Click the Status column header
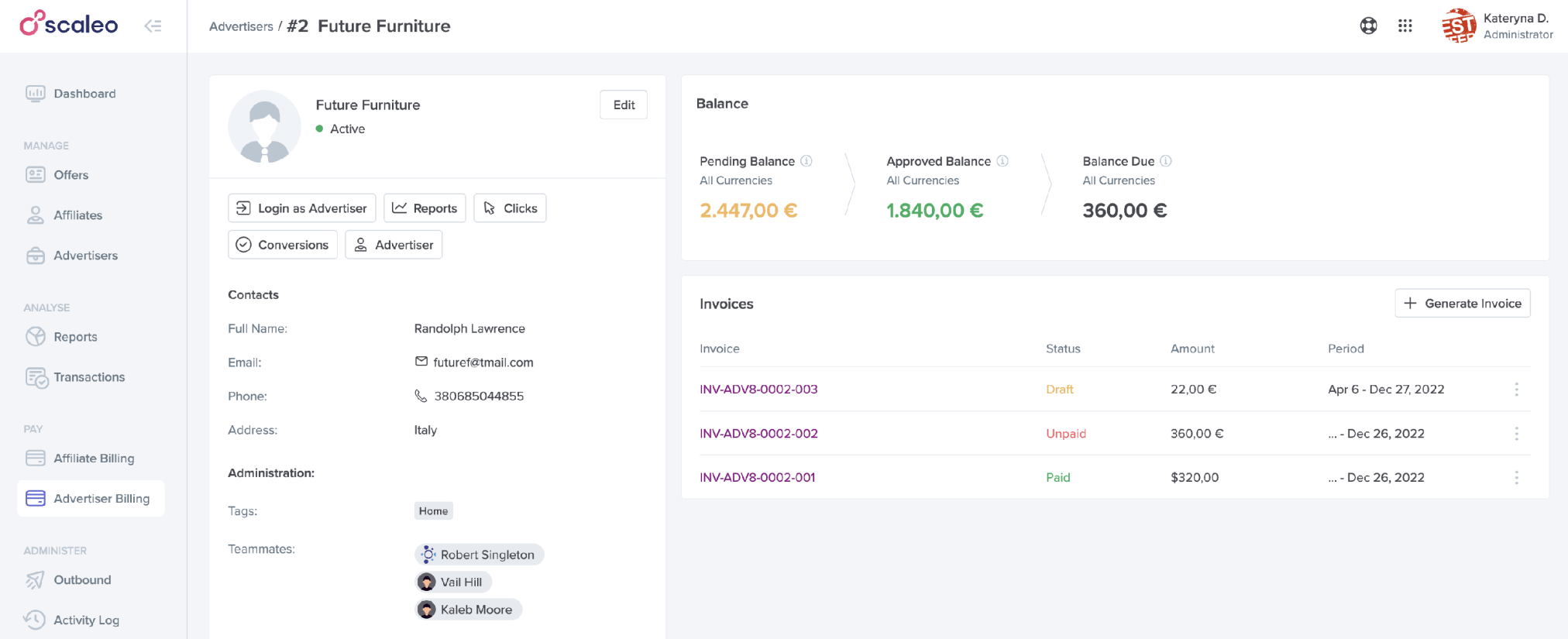 click(1063, 349)
